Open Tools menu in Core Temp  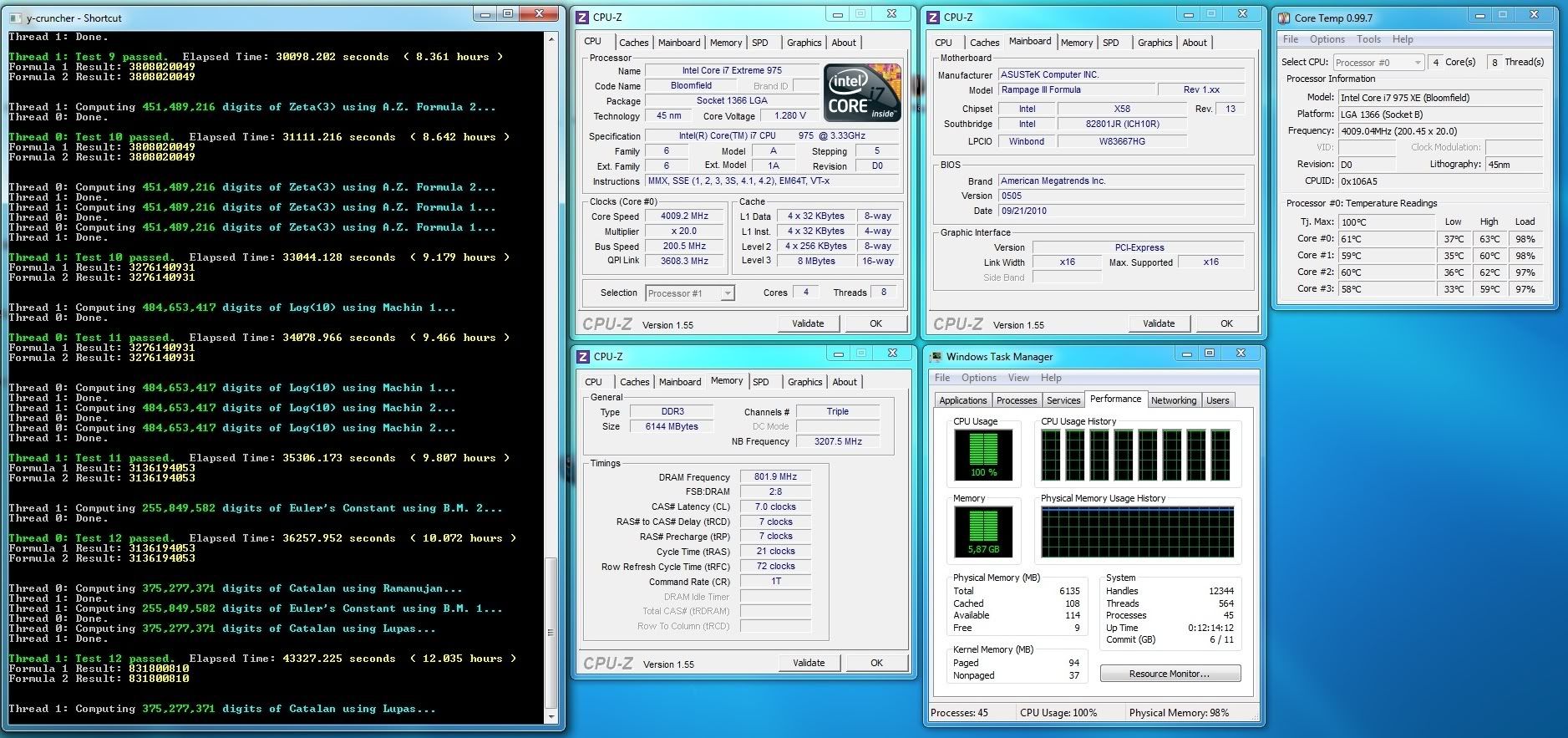click(1368, 39)
